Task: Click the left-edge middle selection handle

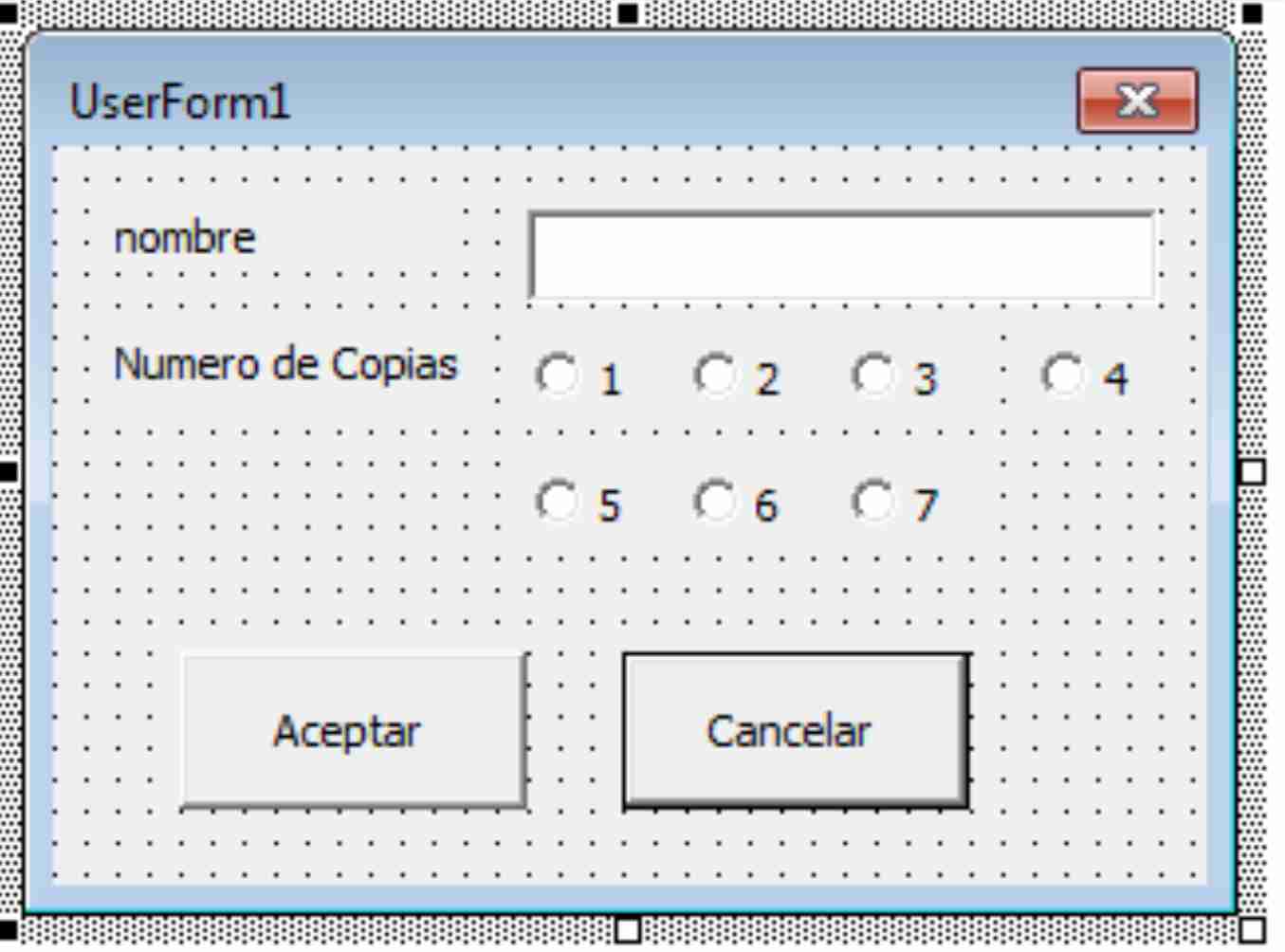Action: point(8,471)
